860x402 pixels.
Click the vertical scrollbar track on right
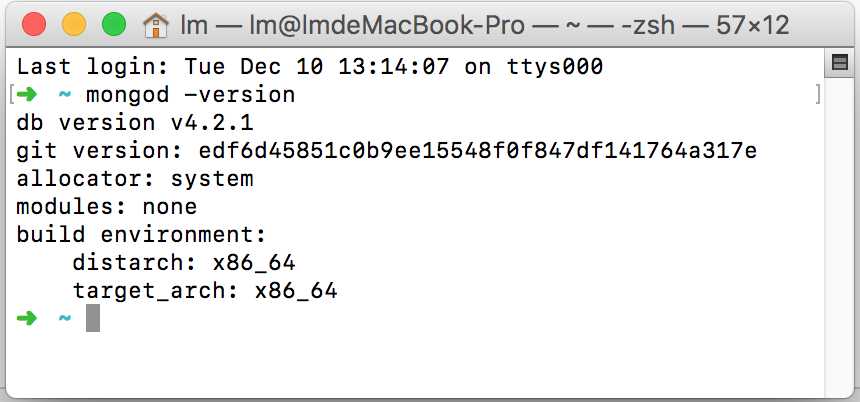(x=839, y=236)
